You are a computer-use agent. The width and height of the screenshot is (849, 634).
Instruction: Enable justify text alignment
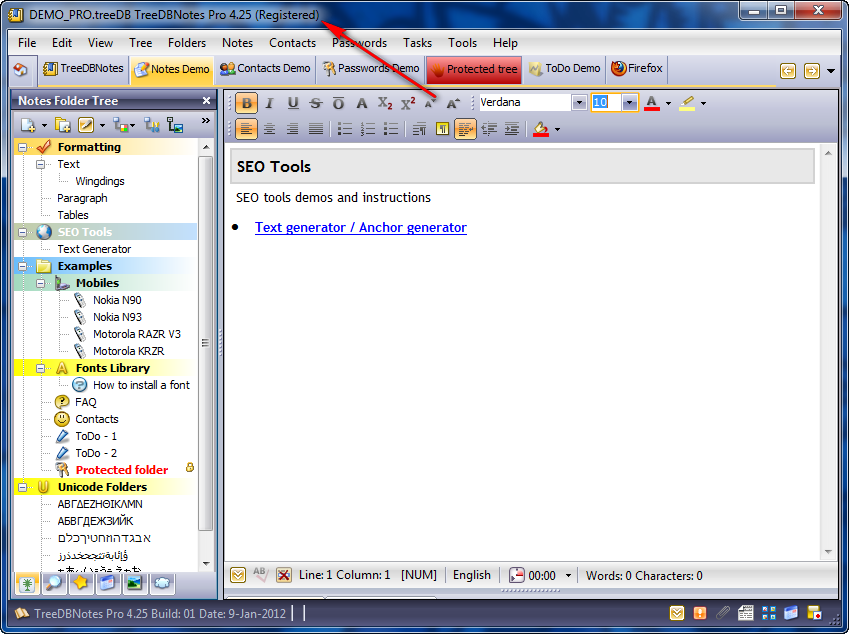[316, 129]
